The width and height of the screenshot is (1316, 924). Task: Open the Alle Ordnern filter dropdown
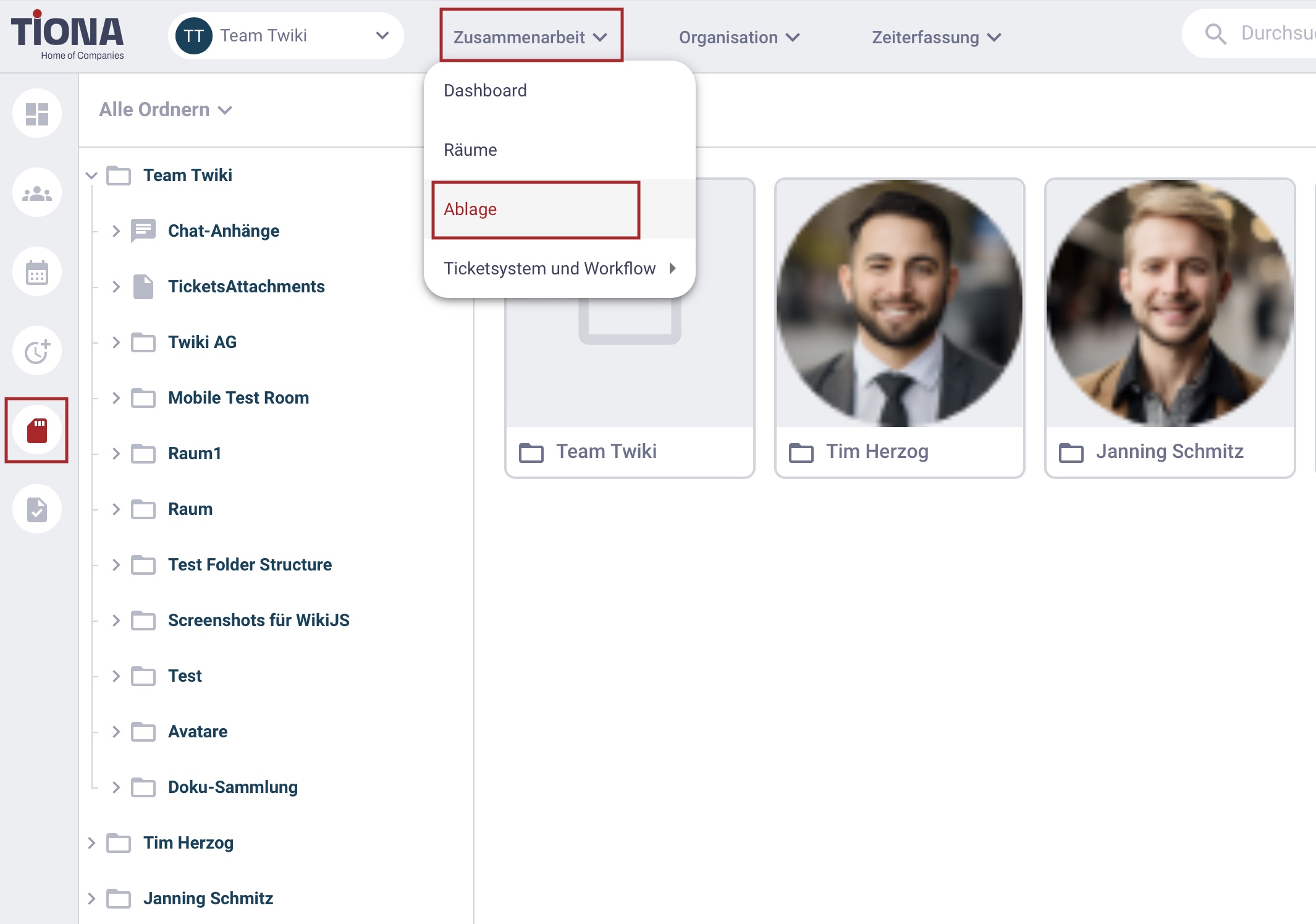tap(166, 110)
